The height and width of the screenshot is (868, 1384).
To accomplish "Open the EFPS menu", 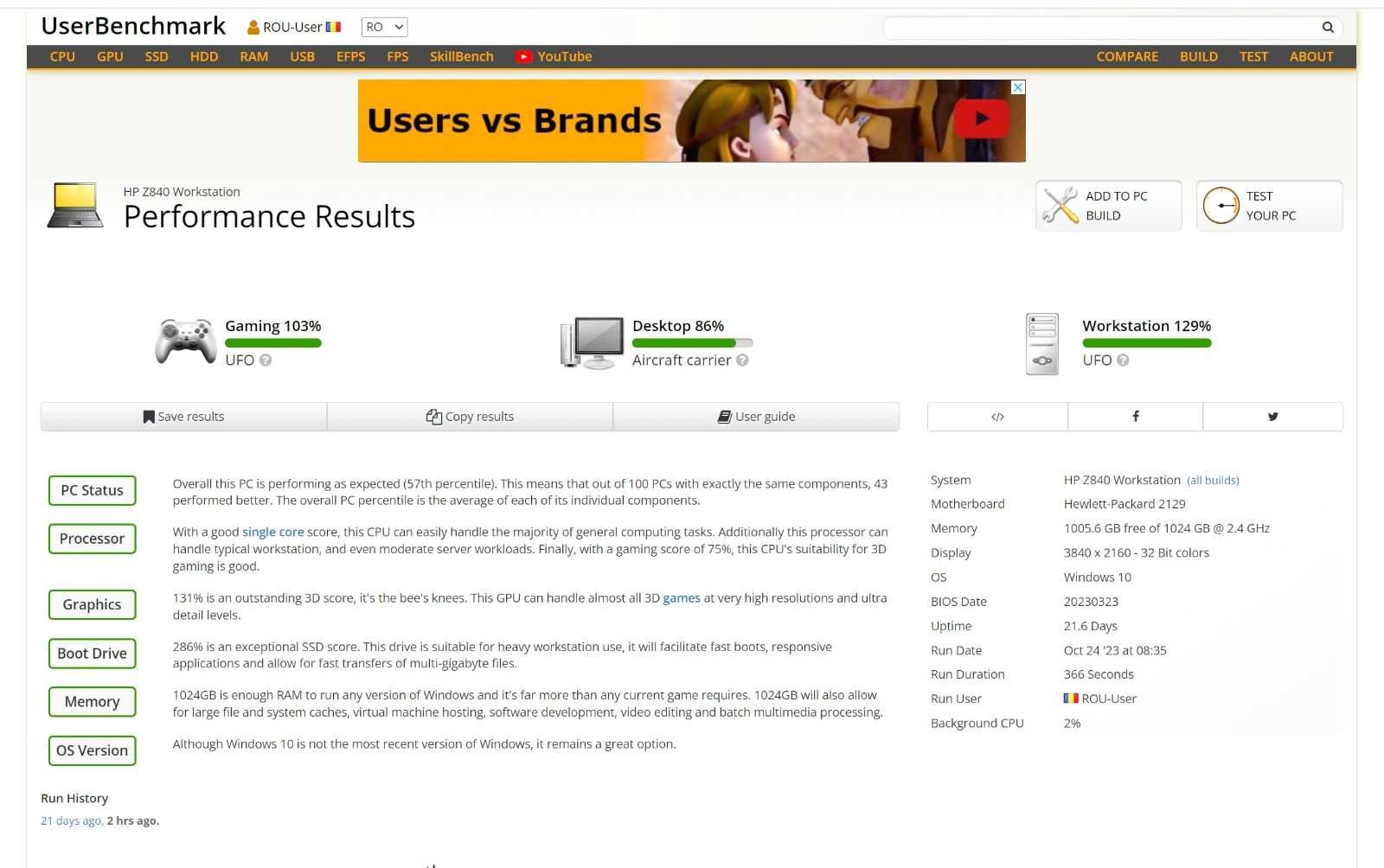I will click(351, 57).
